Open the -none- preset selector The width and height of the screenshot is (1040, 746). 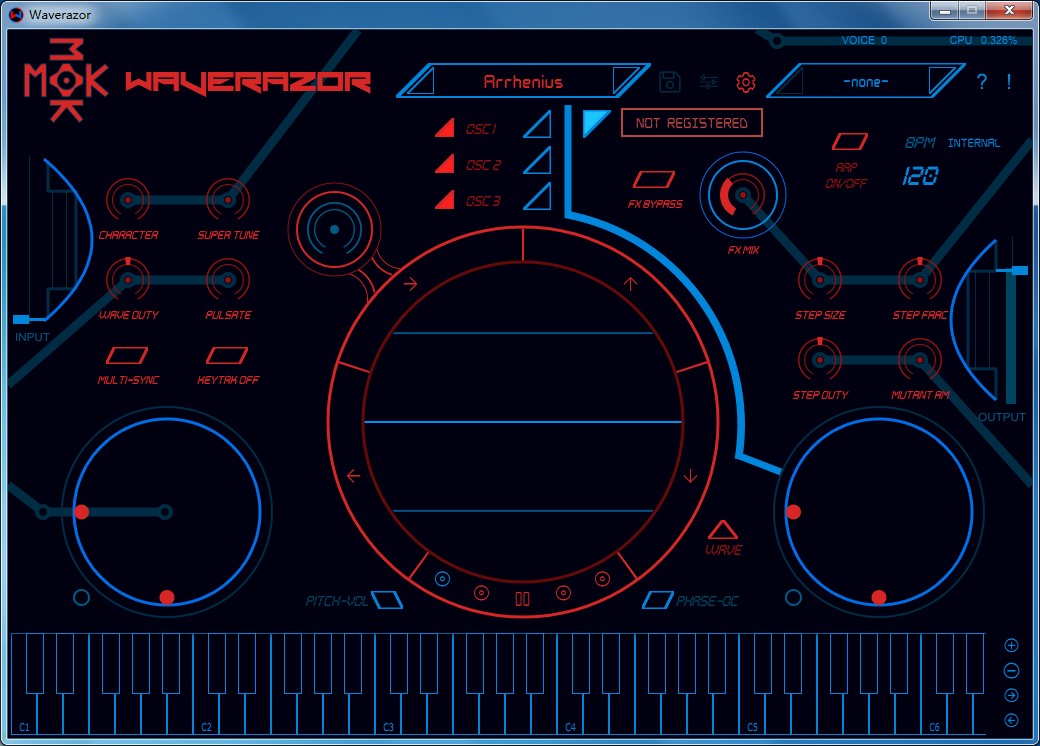click(x=866, y=82)
